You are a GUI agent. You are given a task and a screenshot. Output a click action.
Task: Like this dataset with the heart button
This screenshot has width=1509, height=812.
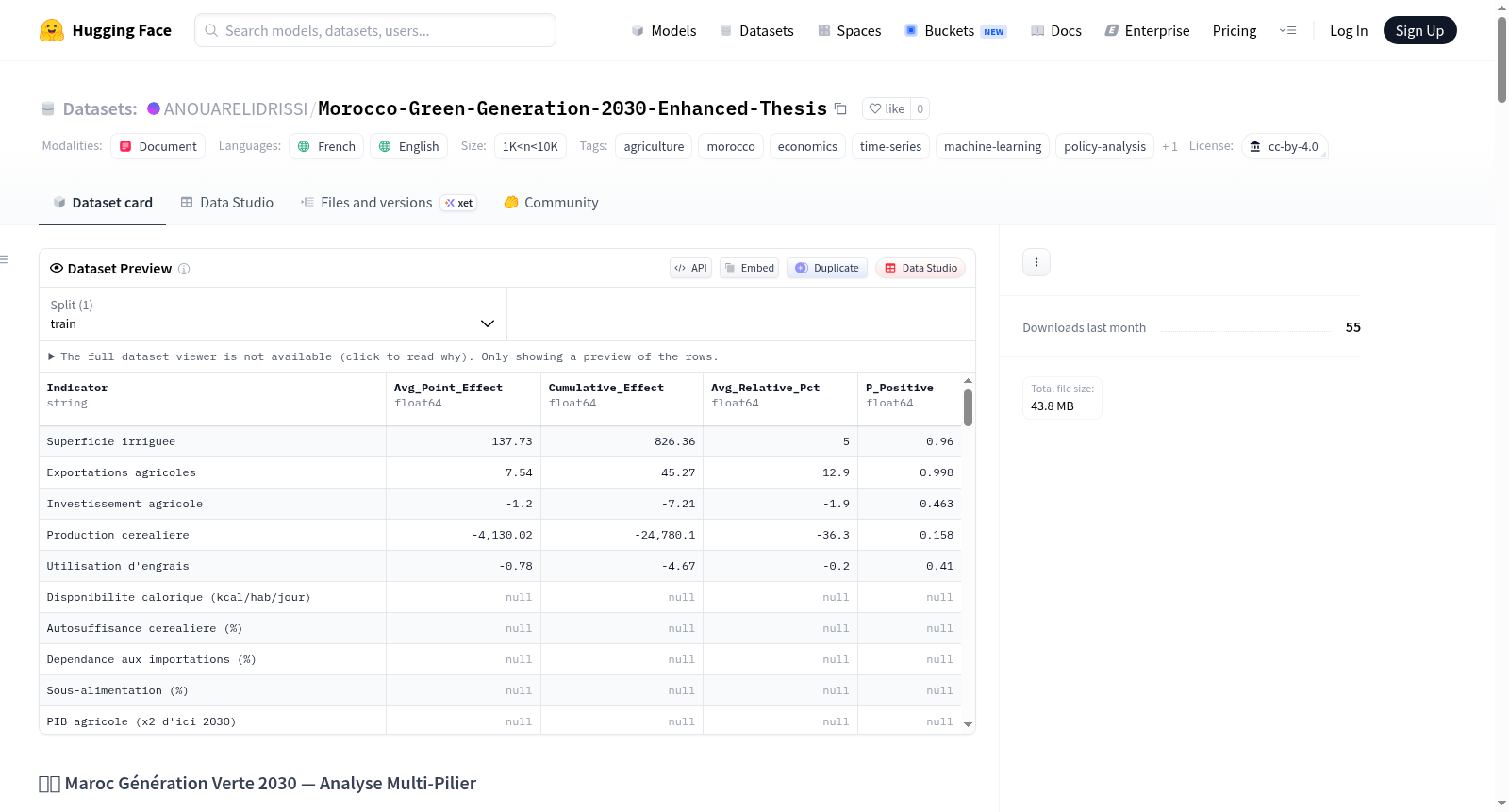tap(887, 108)
